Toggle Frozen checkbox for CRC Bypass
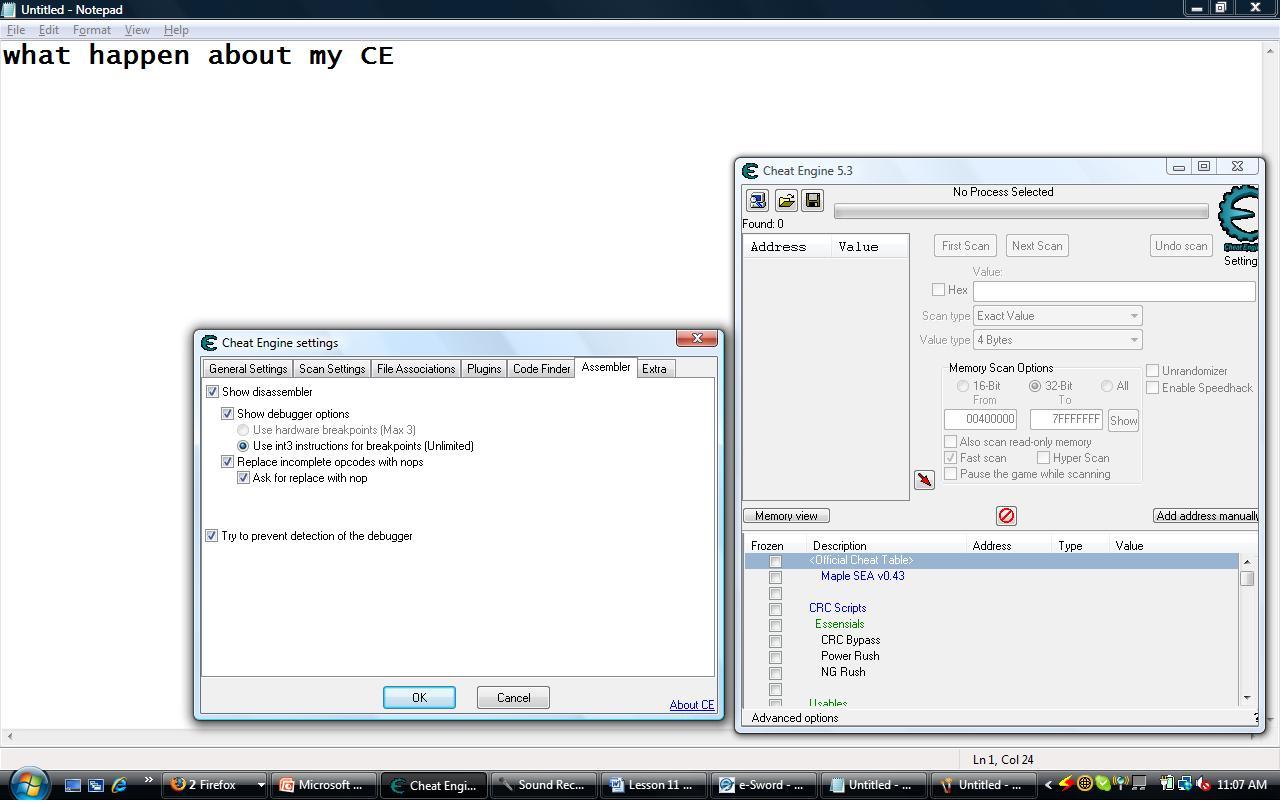 tap(775, 641)
